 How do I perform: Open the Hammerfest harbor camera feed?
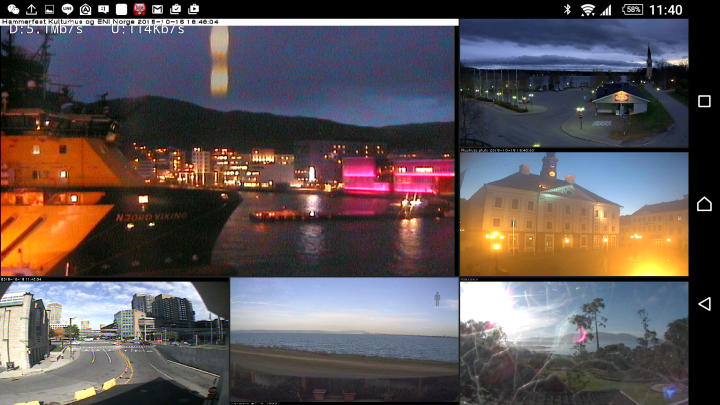pos(227,148)
